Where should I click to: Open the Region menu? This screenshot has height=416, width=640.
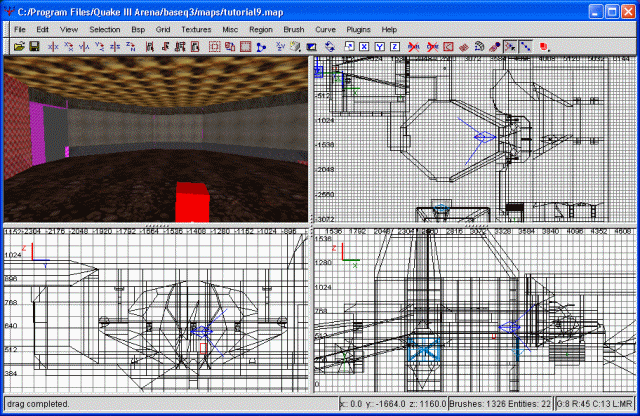coord(261,29)
